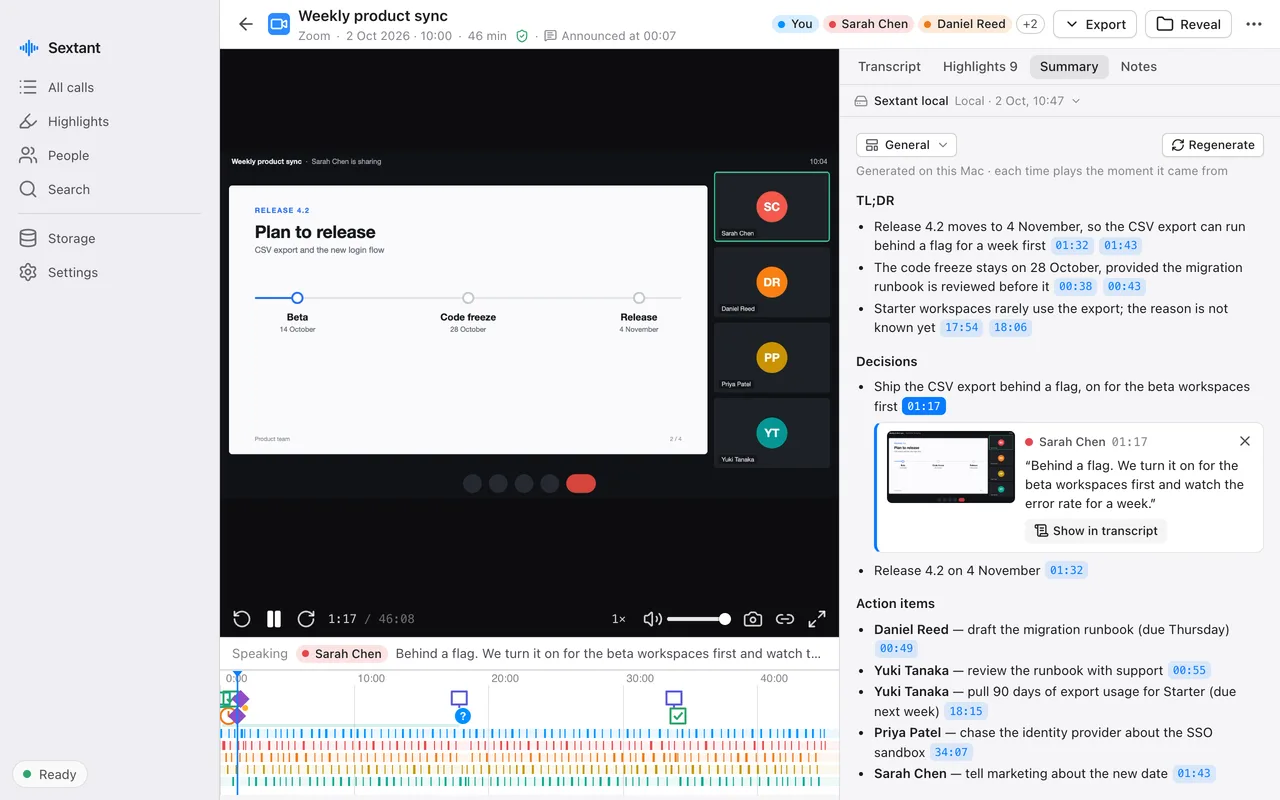Open All calls in sidebar
1280x800 pixels.
[110, 87]
